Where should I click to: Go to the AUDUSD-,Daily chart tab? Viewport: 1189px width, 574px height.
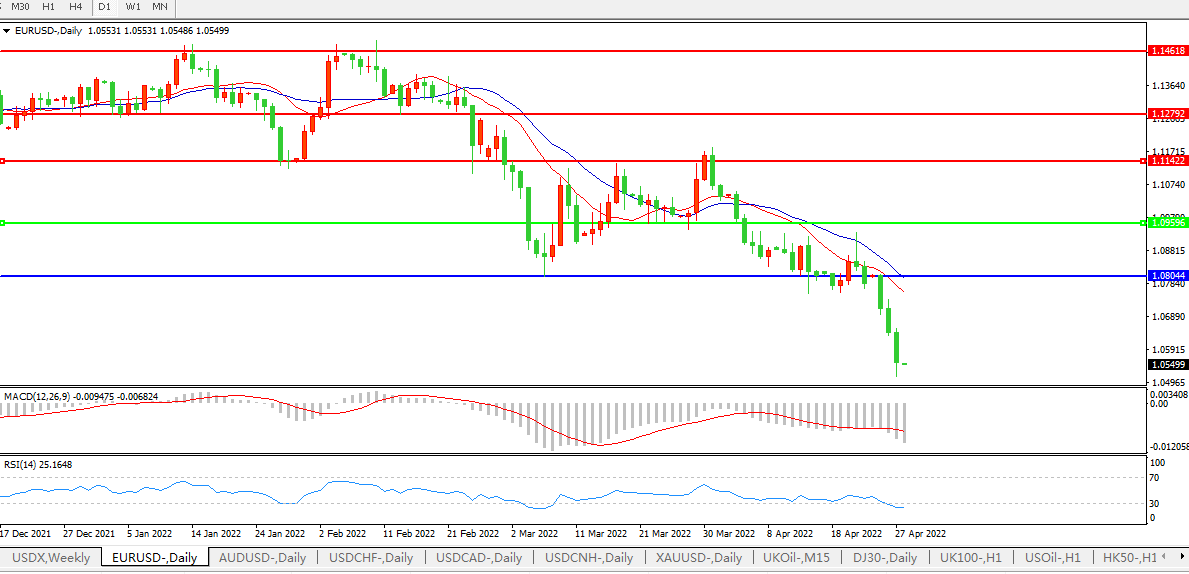[262, 557]
